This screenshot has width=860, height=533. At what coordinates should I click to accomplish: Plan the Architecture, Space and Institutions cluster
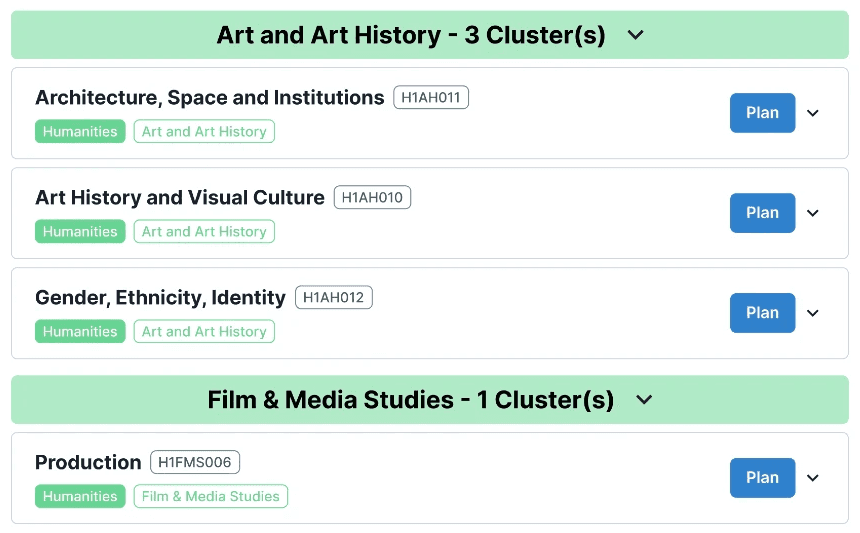pyautogui.click(x=762, y=113)
